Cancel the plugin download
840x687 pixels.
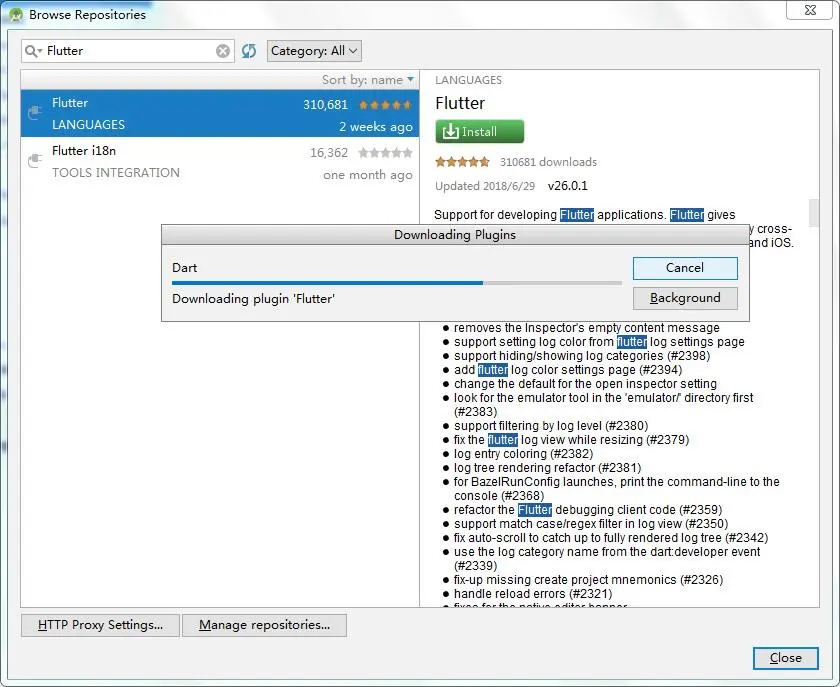(685, 268)
